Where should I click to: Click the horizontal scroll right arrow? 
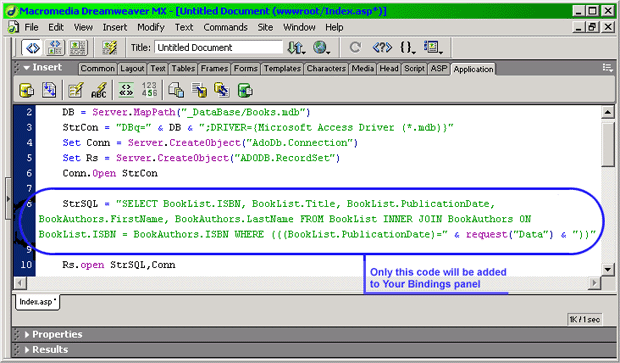pyautogui.click(x=594, y=283)
